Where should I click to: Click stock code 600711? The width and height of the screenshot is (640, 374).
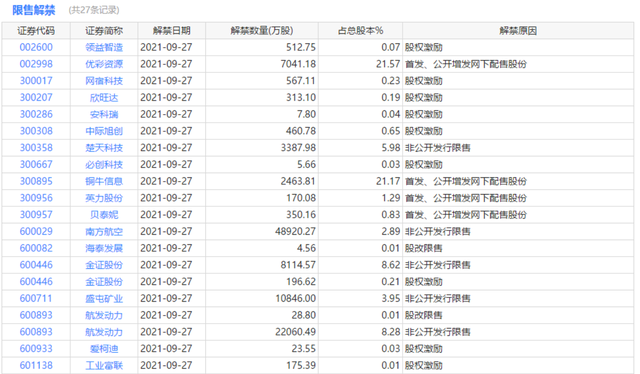click(x=36, y=298)
